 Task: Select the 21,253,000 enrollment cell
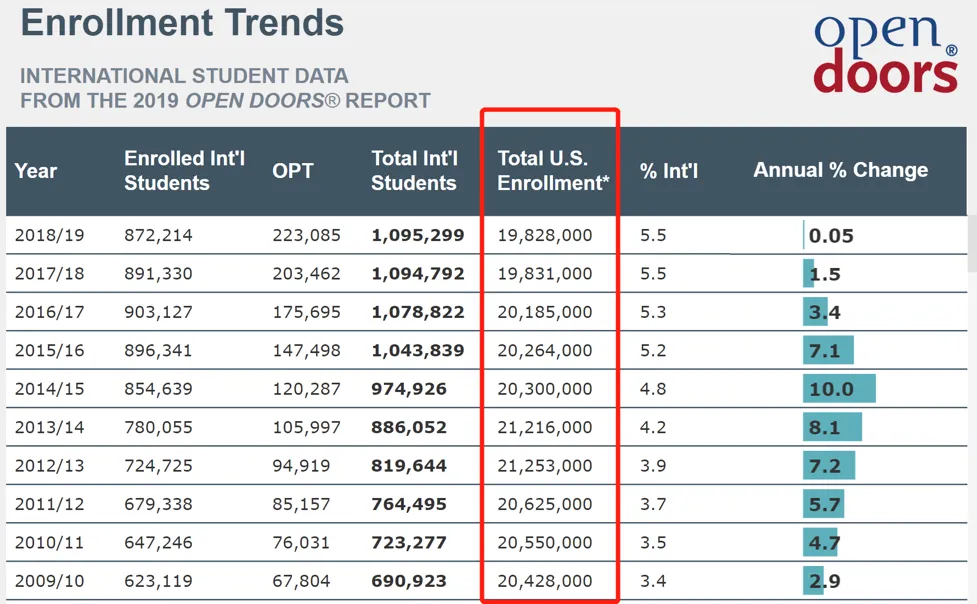545,466
